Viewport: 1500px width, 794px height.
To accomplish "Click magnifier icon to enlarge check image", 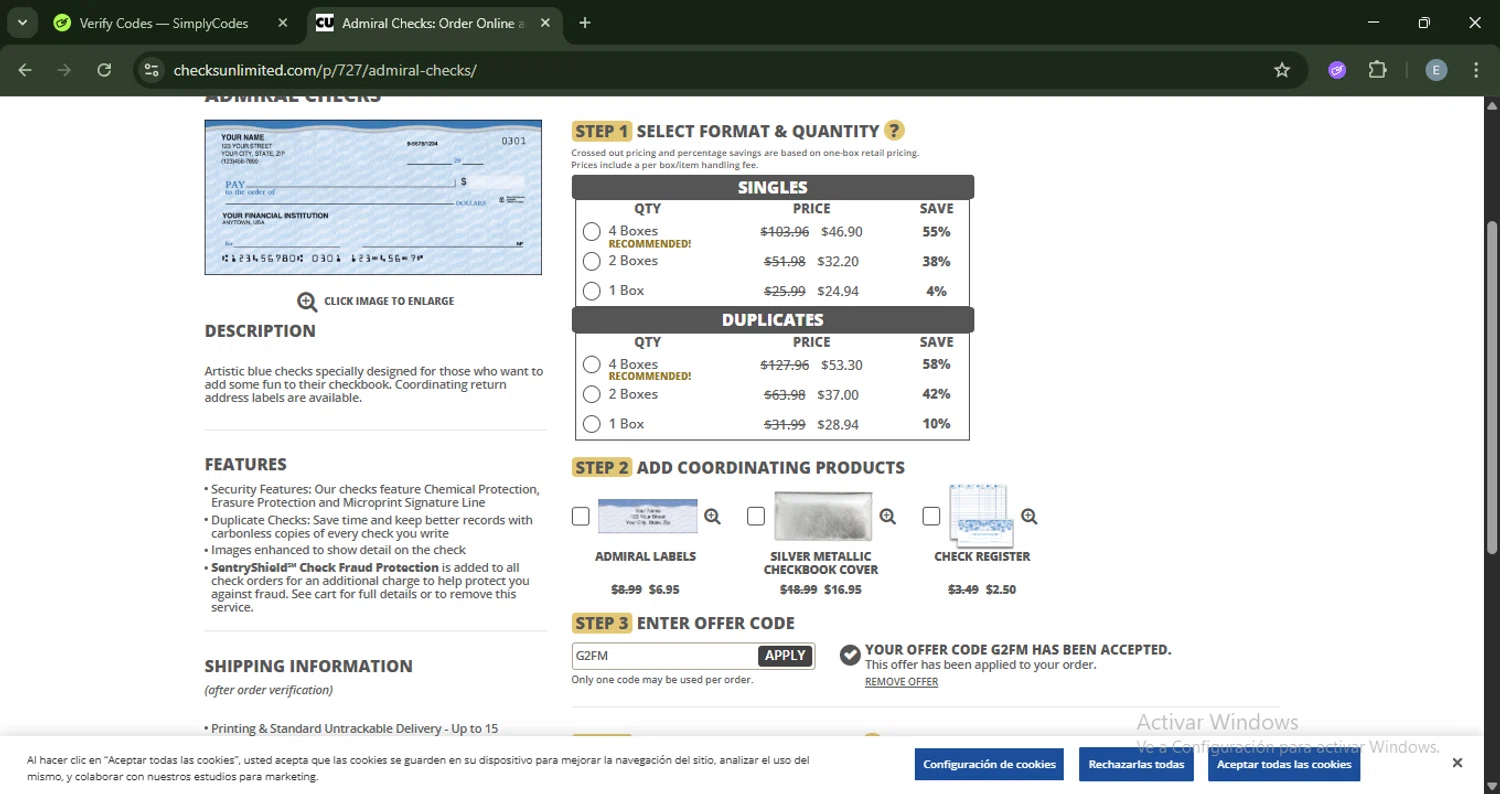I will [x=307, y=302].
